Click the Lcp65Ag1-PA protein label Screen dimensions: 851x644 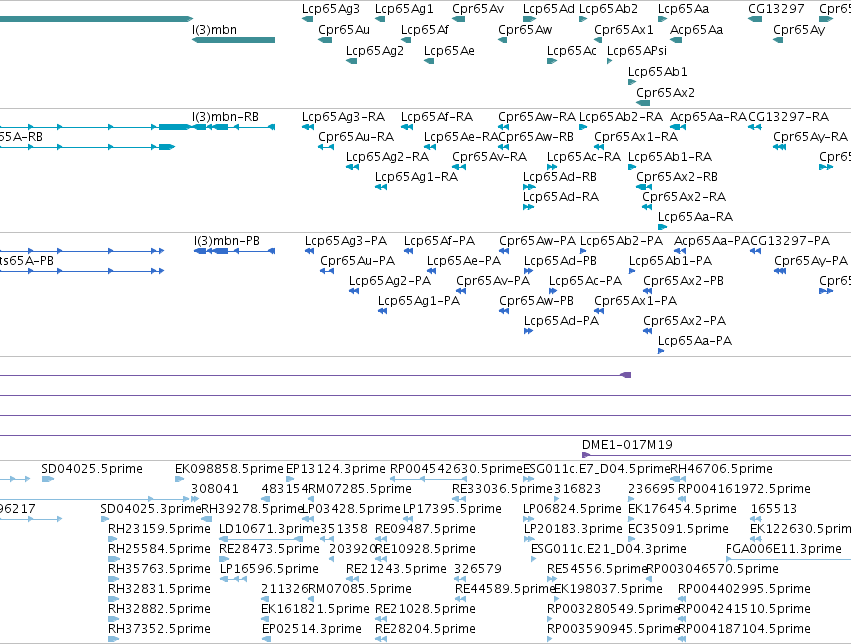point(418,301)
